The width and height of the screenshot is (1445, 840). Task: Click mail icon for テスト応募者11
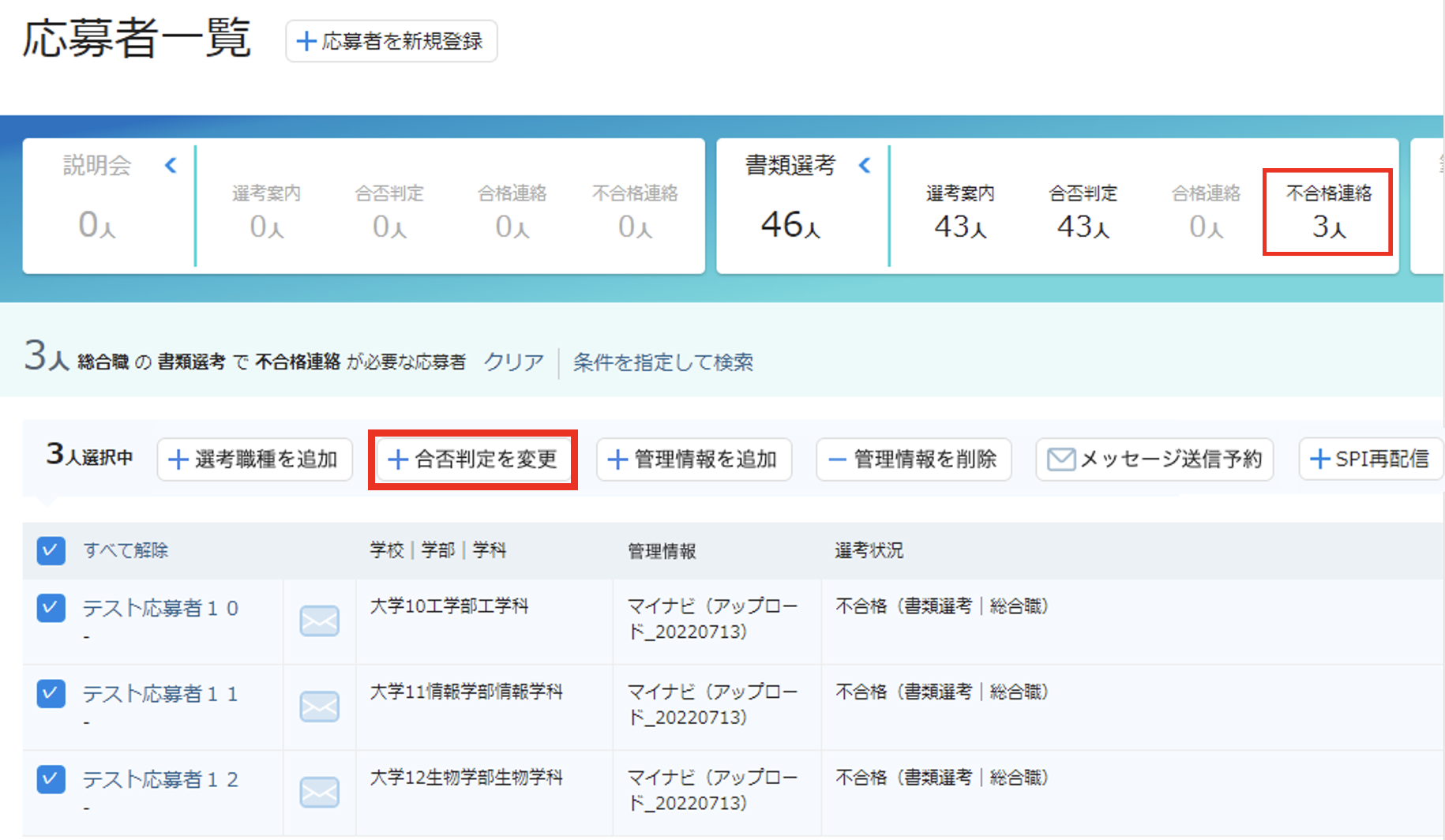click(320, 707)
